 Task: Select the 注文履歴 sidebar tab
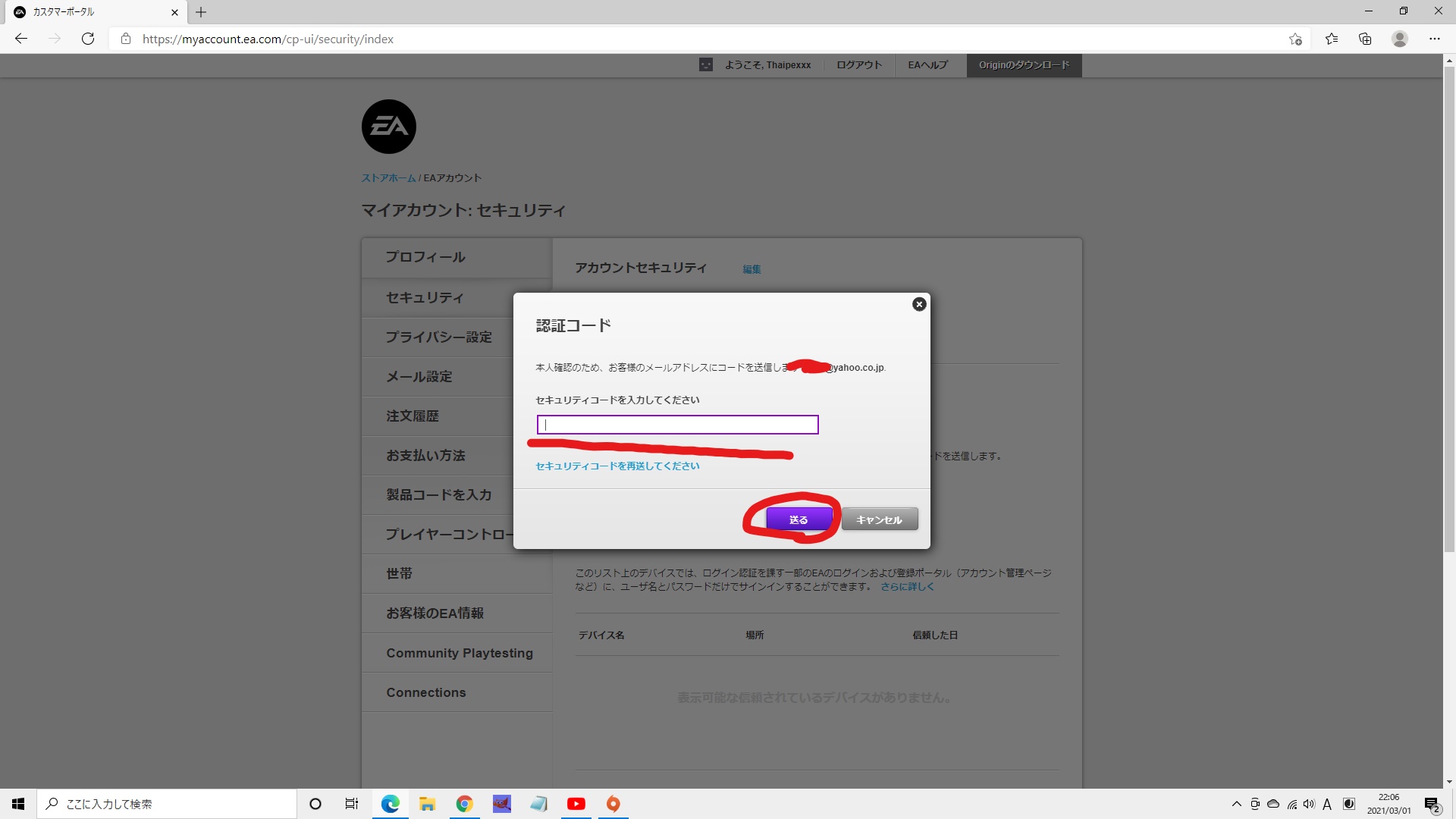[438, 416]
